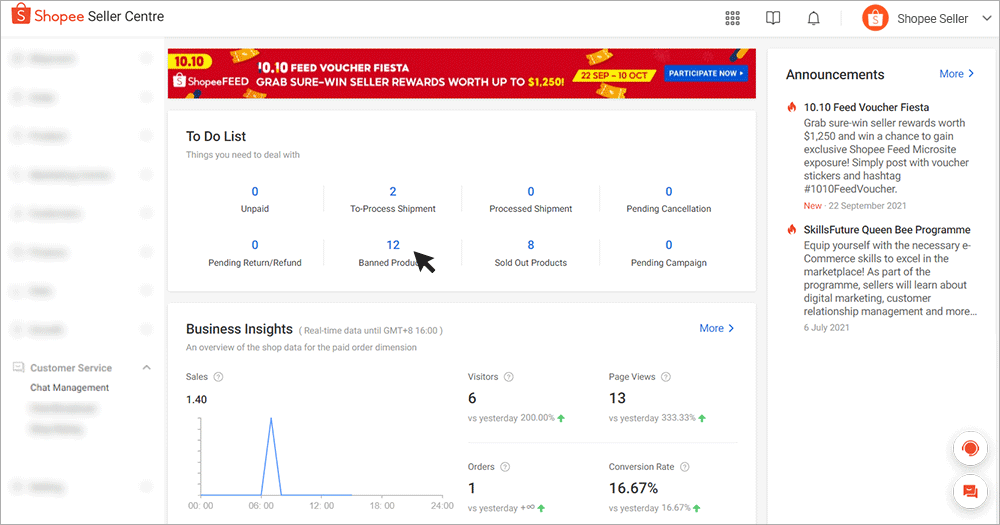Open Sold Out Products count 8
The height and width of the screenshot is (525, 1000).
click(531, 245)
